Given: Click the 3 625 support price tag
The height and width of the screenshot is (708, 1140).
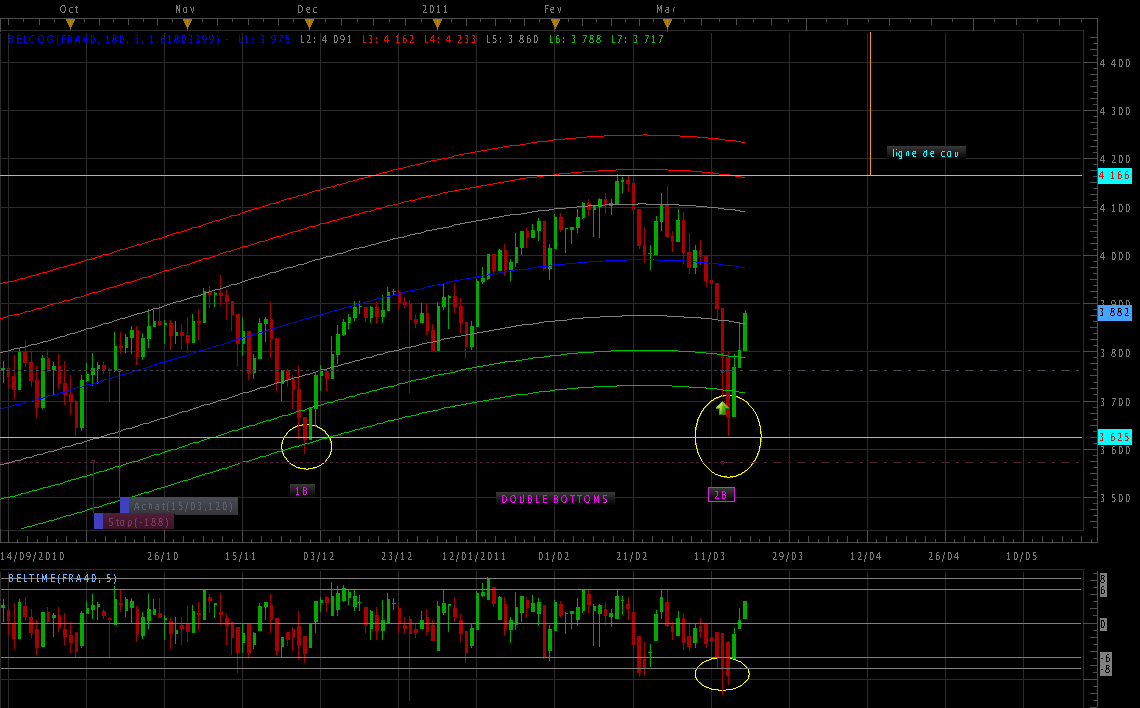Looking at the screenshot, I should point(1114,437).
